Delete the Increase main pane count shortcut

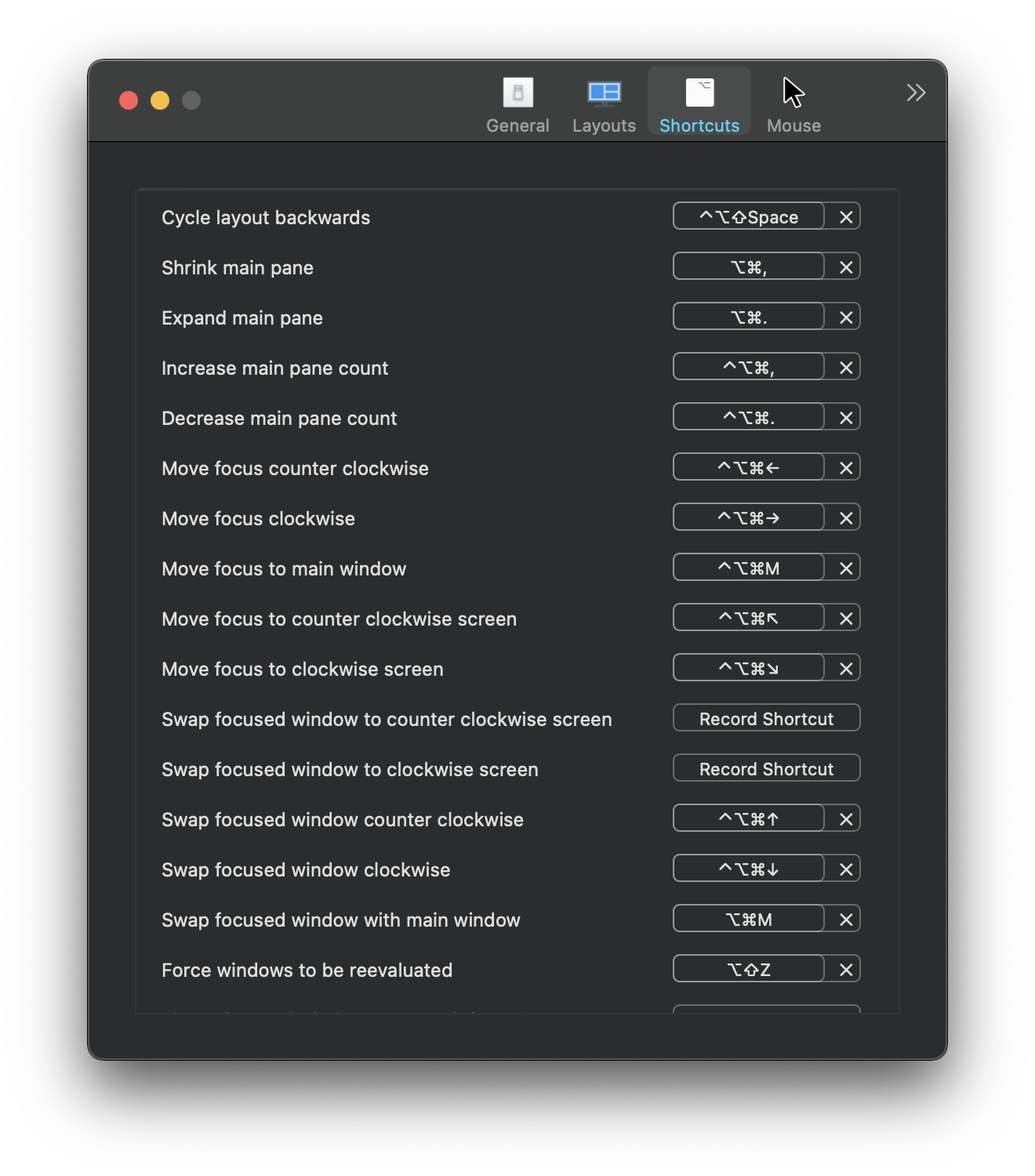(845, 368)
